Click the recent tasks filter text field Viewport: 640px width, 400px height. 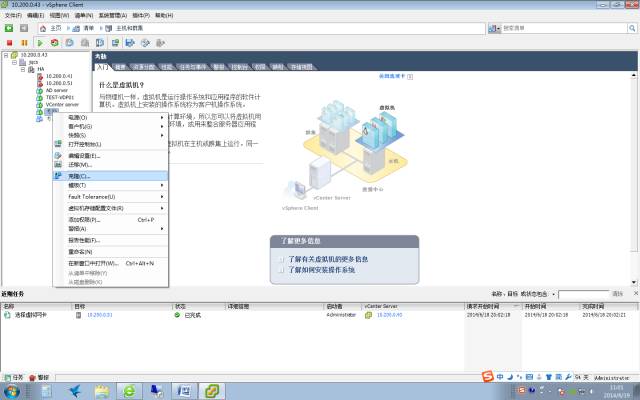pos(583,294)
